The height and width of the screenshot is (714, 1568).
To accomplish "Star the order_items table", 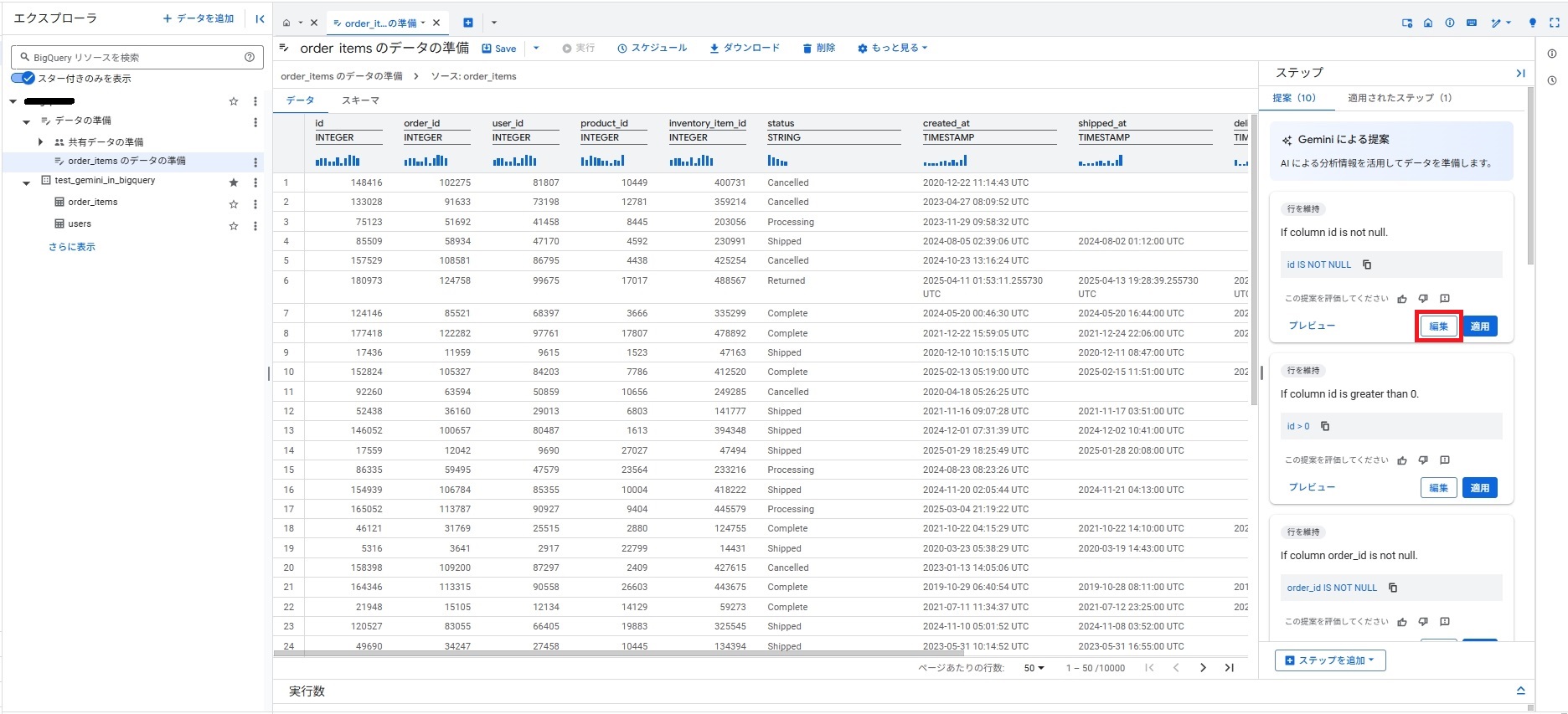I will point(234,203).
